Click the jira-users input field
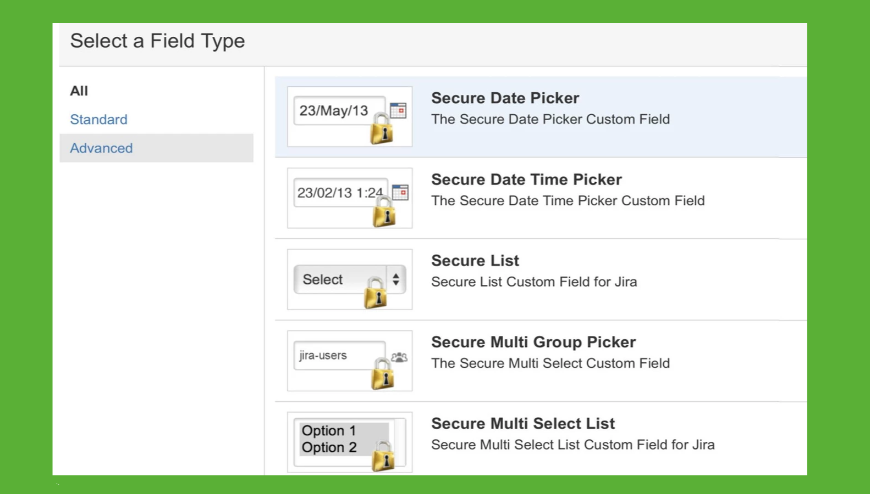The width and height of the screenshot is (870, 494). [334, 355]
